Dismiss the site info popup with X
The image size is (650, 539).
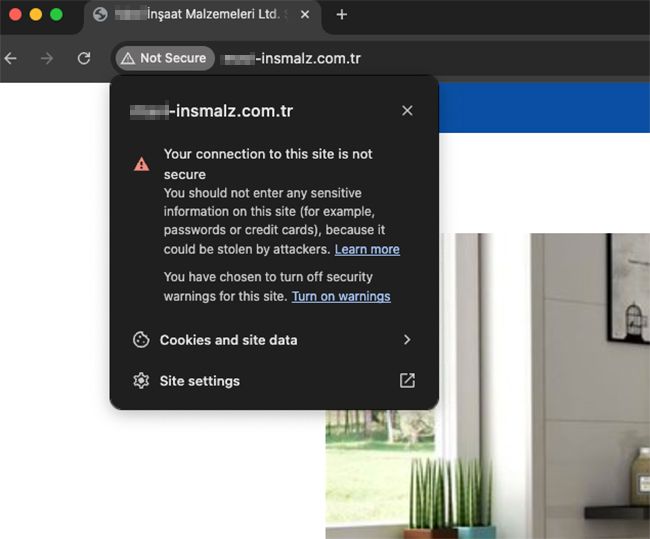pyautogui.click(x=407, y=111)
